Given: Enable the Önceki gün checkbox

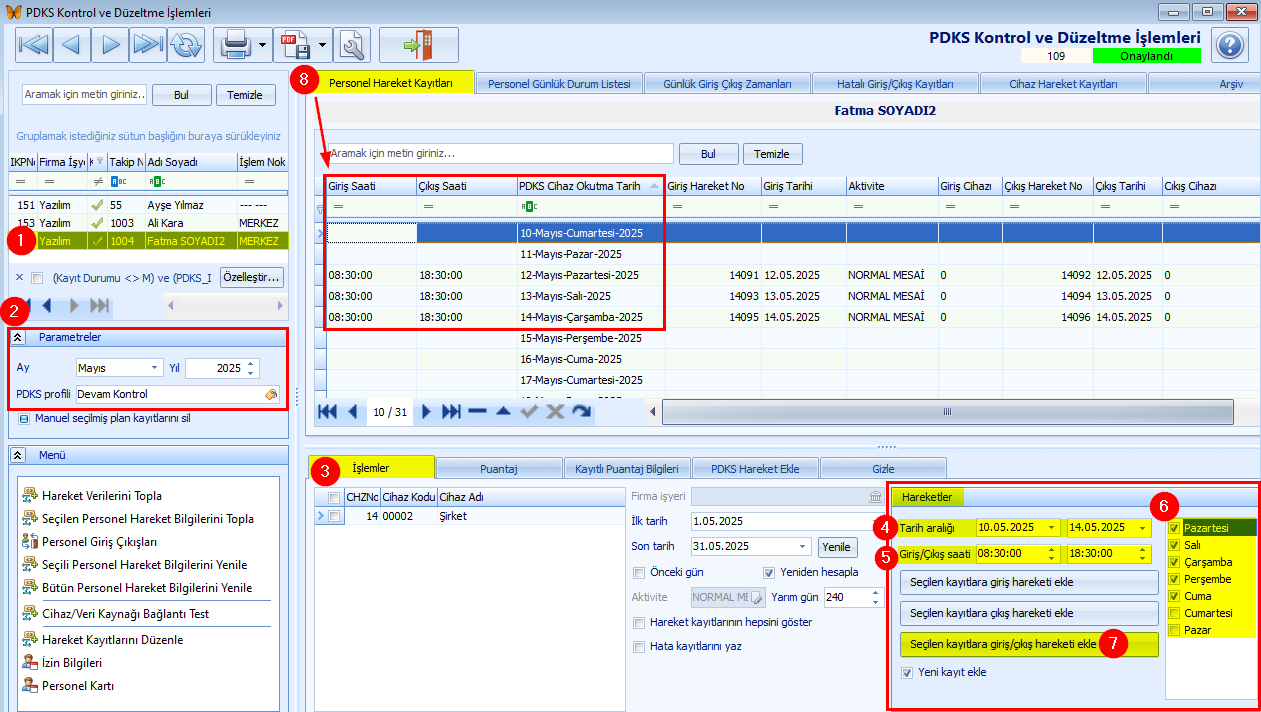Looking at the screenshot, I should coord(639,573).
